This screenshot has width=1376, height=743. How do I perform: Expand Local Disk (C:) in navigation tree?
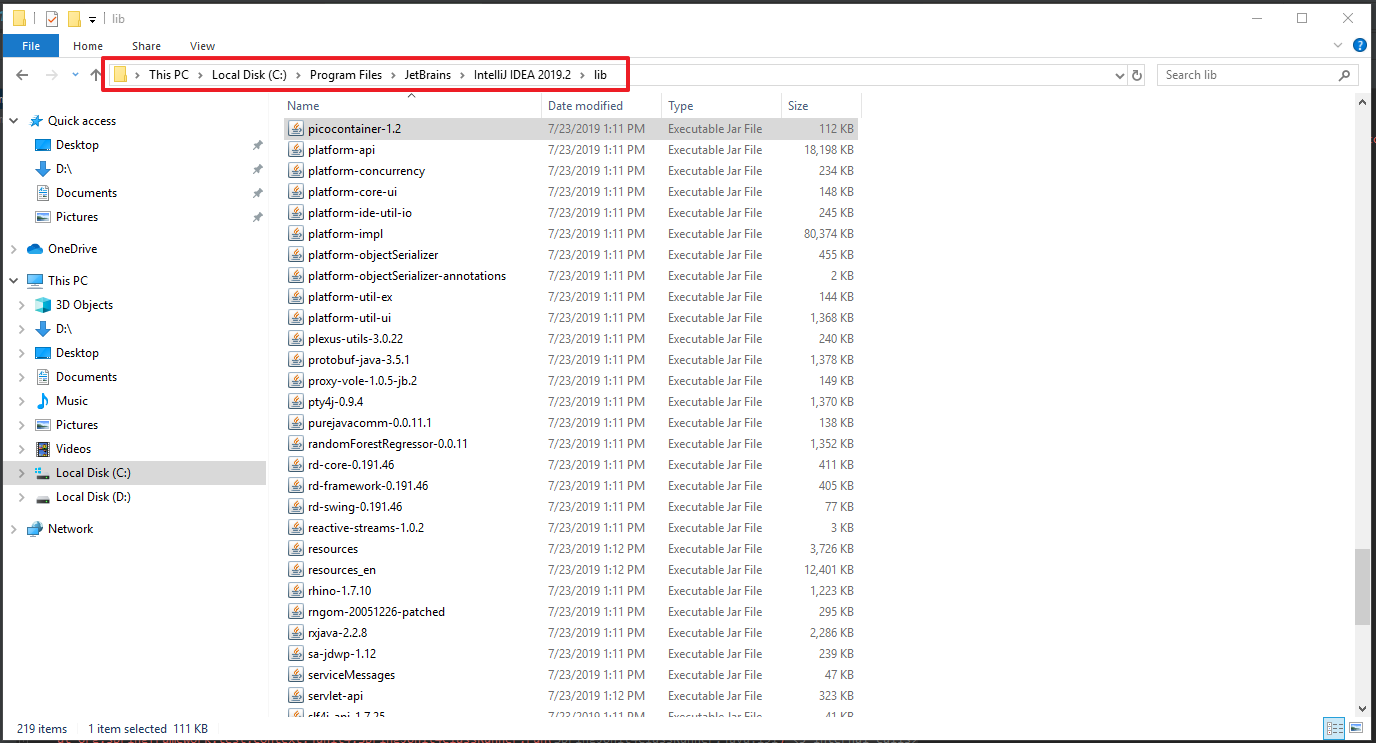coord(22,473)
